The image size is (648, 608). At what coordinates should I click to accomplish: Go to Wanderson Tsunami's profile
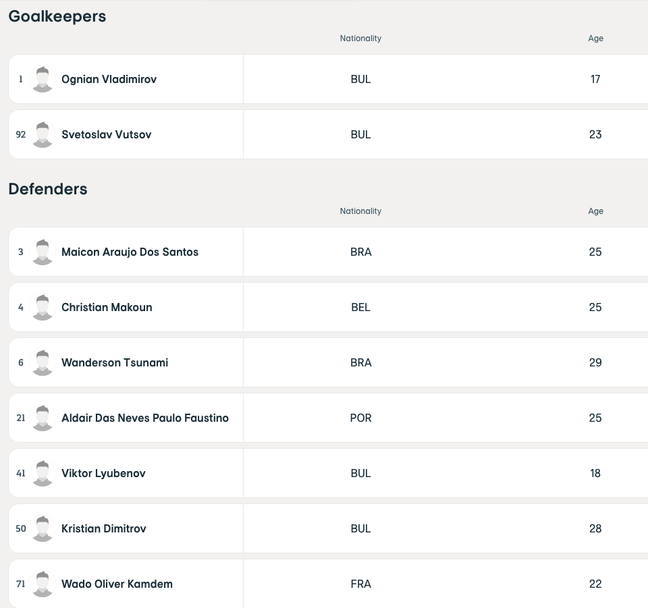115,362
